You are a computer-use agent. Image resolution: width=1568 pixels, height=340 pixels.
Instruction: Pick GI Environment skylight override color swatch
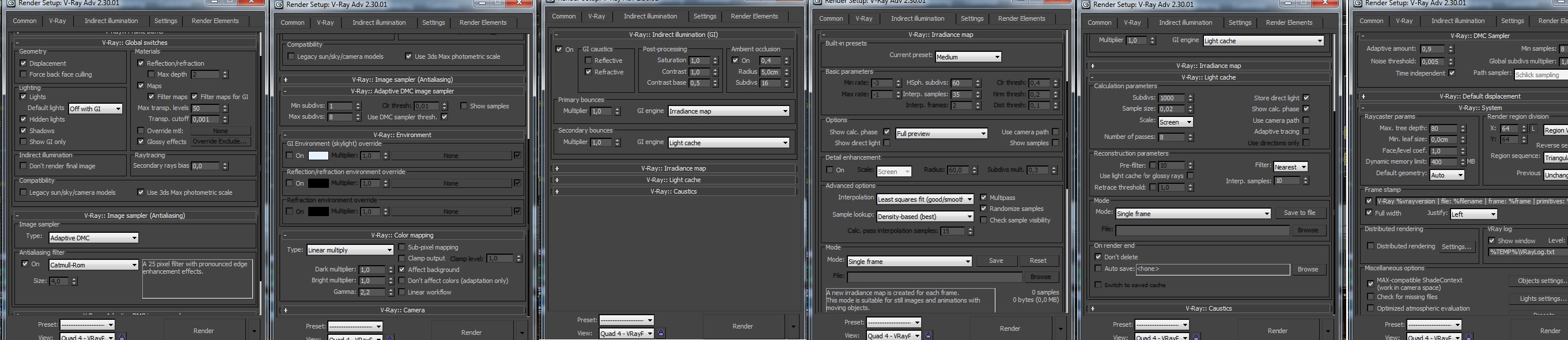(x=318, y=156)
